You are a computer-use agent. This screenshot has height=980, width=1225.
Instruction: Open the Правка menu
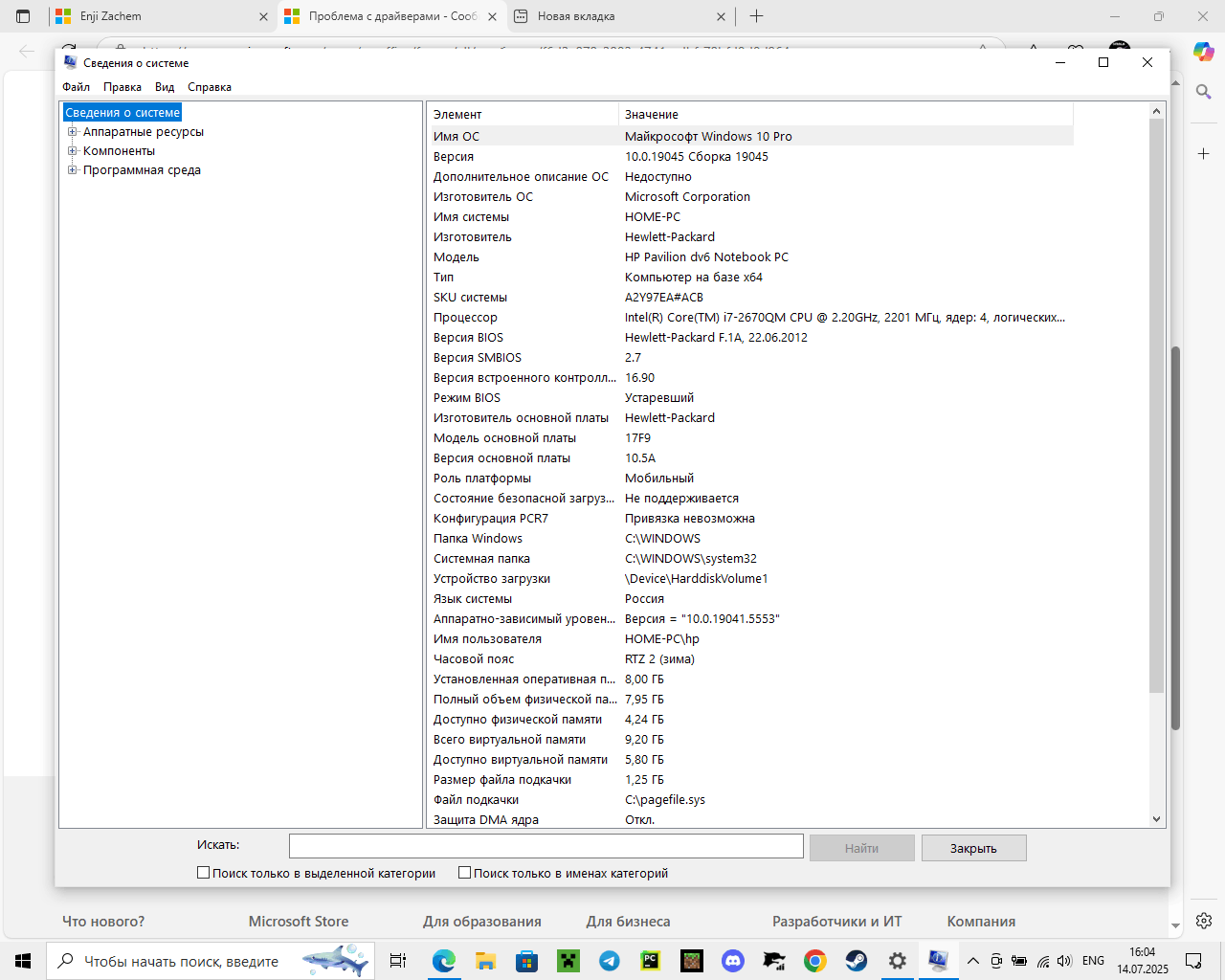(122, 87)
